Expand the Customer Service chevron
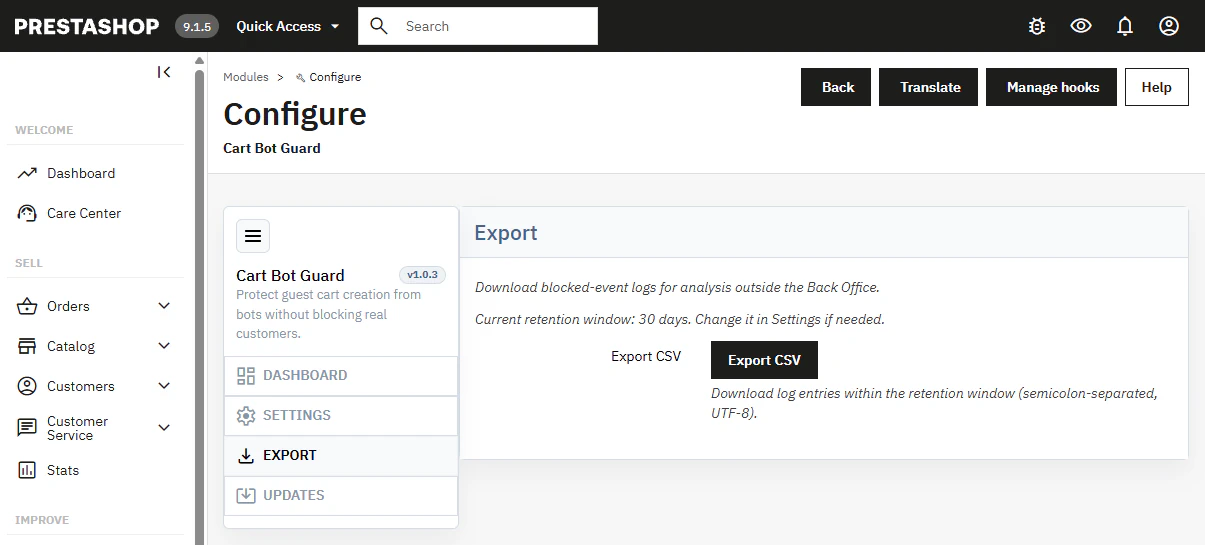 tap(165, 428)
